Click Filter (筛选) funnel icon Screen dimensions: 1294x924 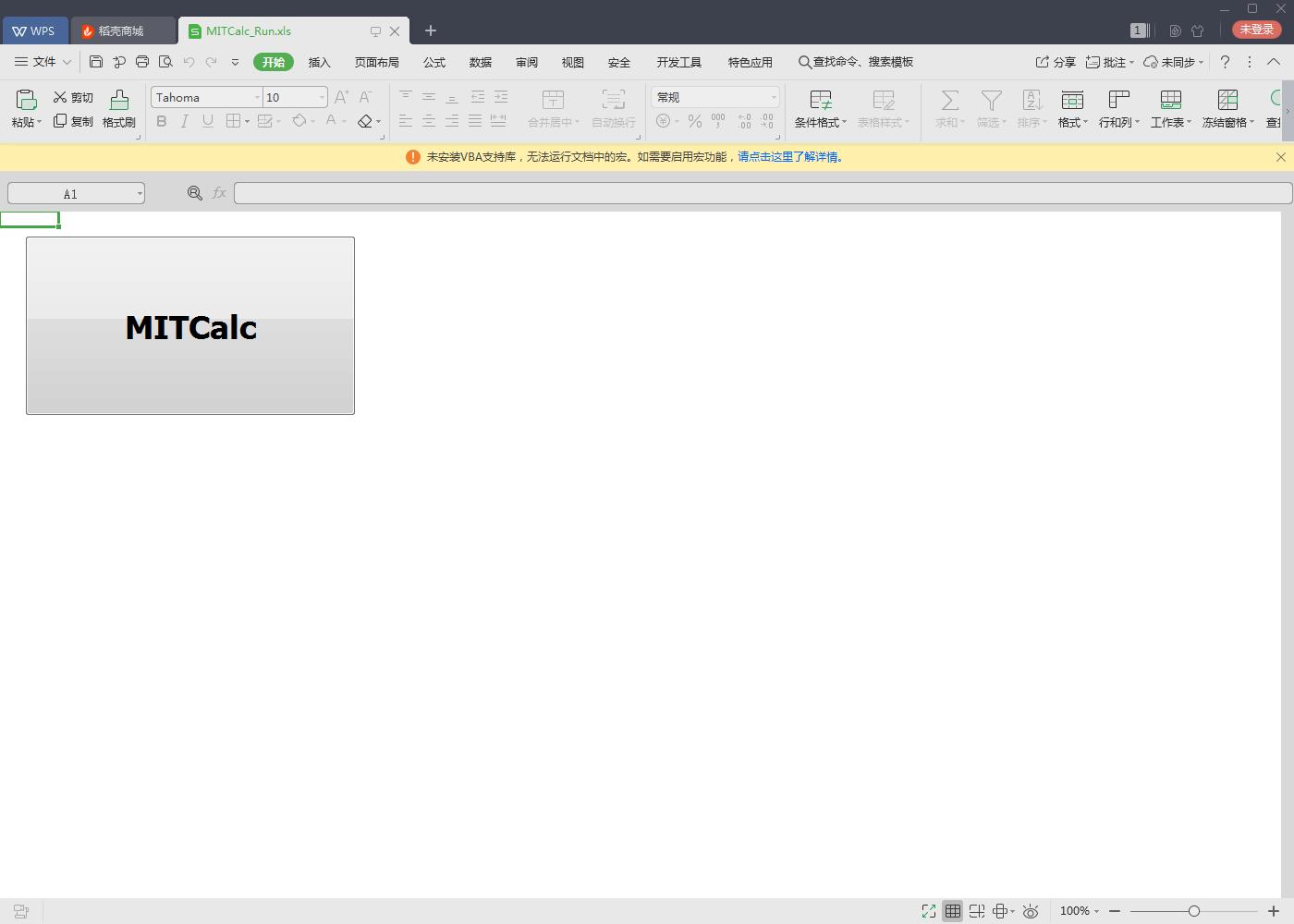click(x=992, y=108)
